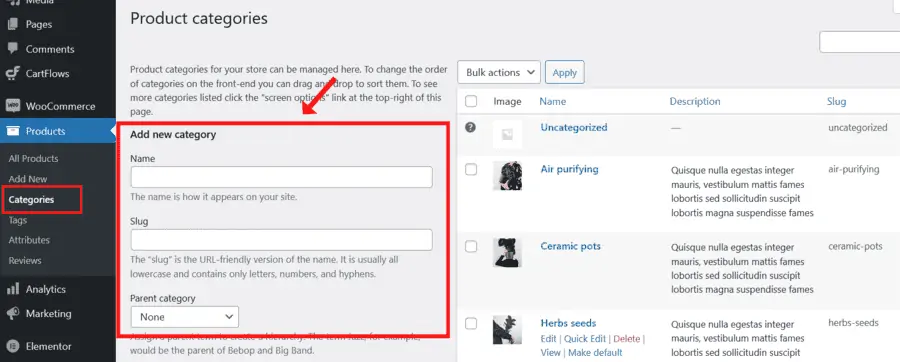Open the CartFlows menu item
This screenshot has height=362, width=900.
(48, 73)
